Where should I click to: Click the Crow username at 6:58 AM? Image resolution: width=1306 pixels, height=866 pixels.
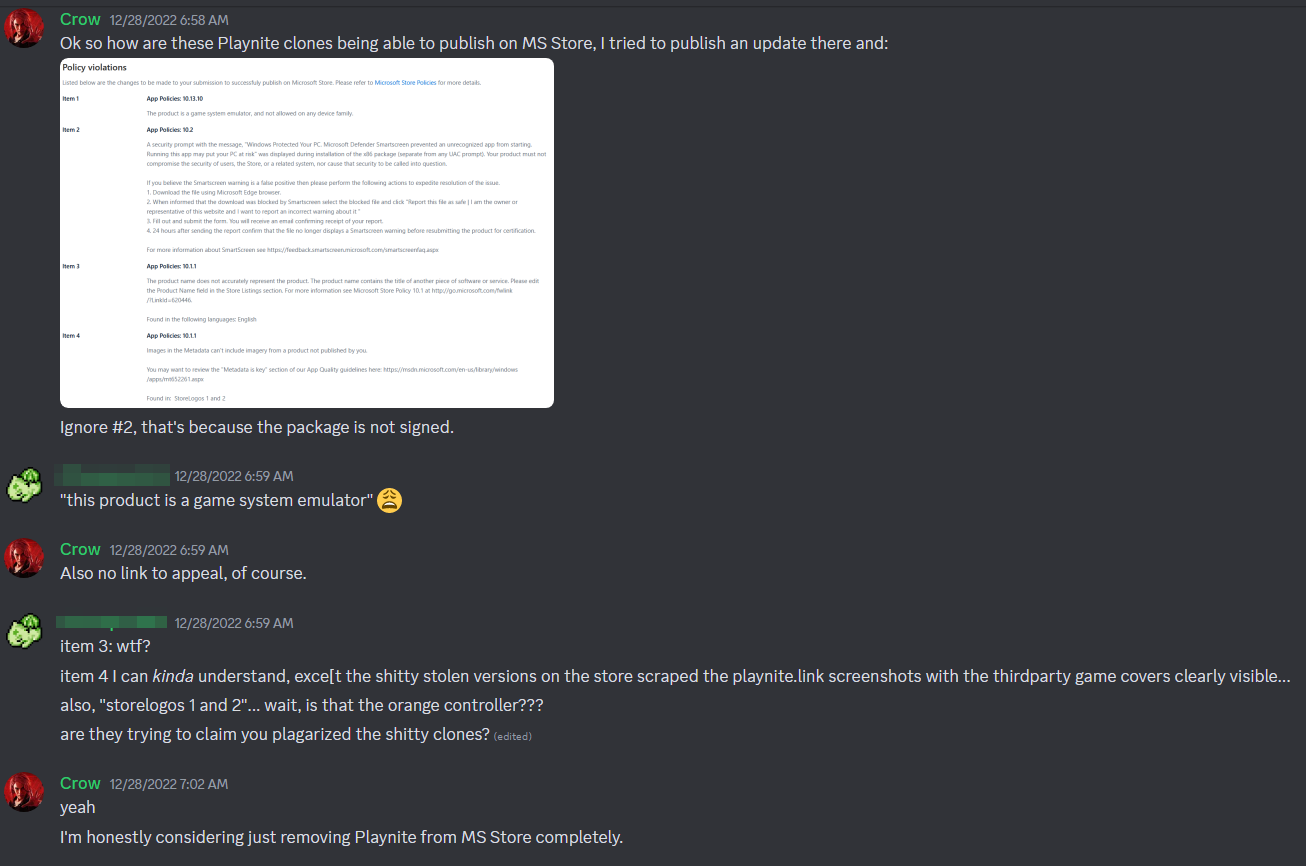point(80,20)
